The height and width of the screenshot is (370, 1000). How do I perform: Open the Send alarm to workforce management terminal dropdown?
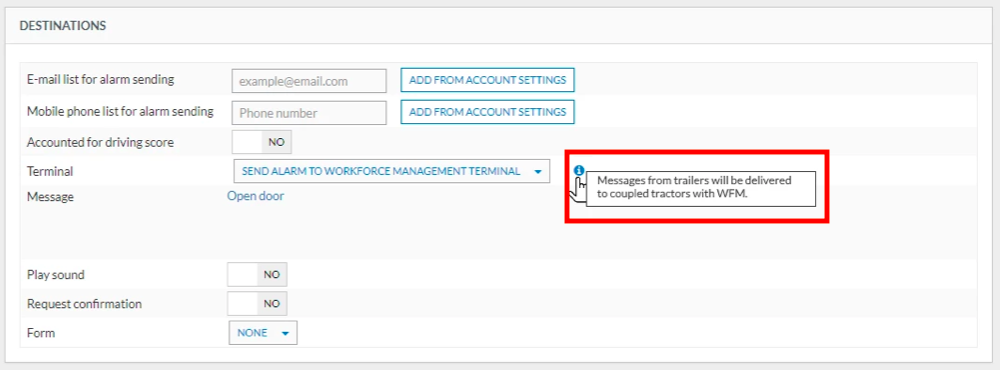(x=392, y=171)
